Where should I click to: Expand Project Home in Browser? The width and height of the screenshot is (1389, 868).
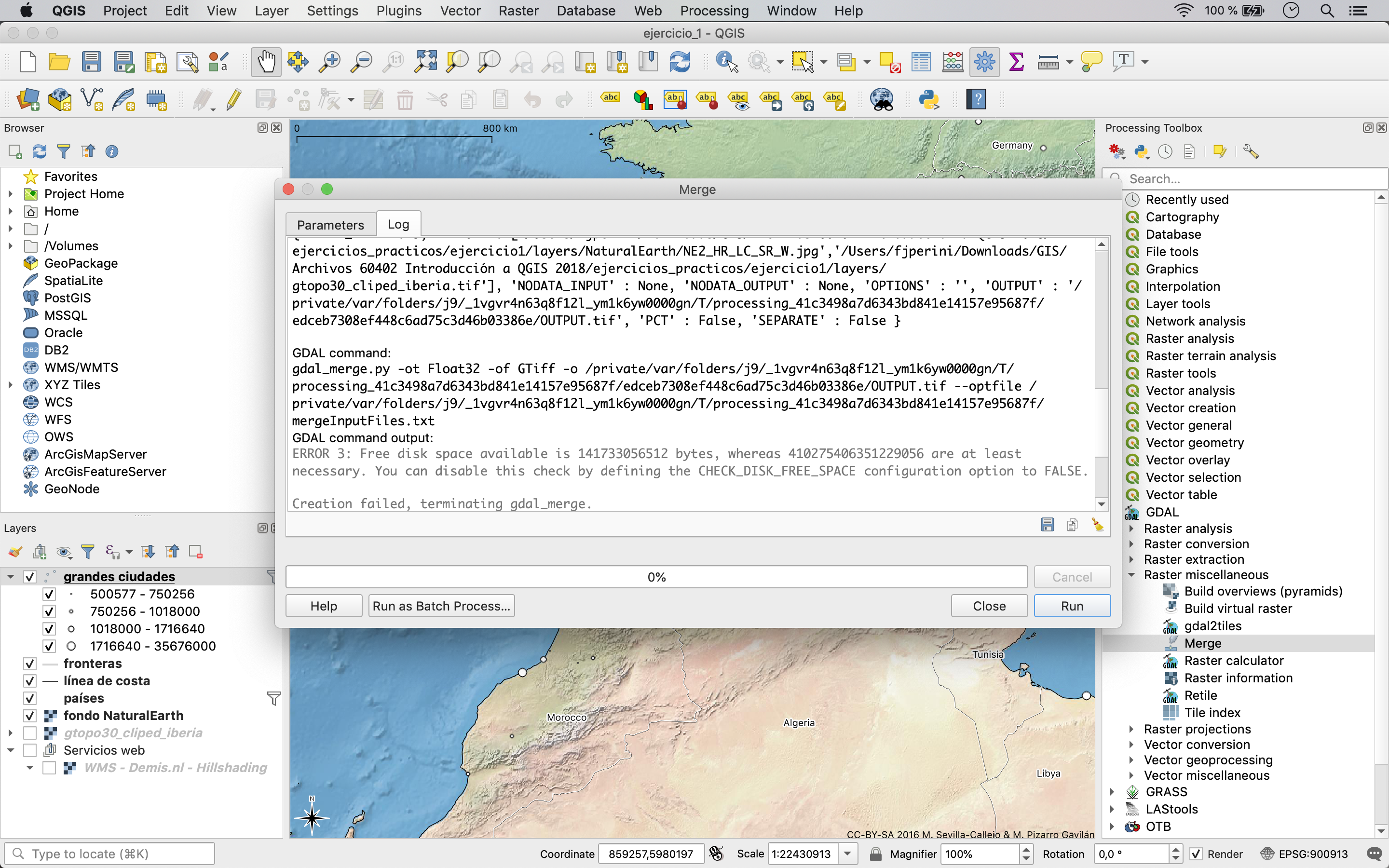click(10, 194)
